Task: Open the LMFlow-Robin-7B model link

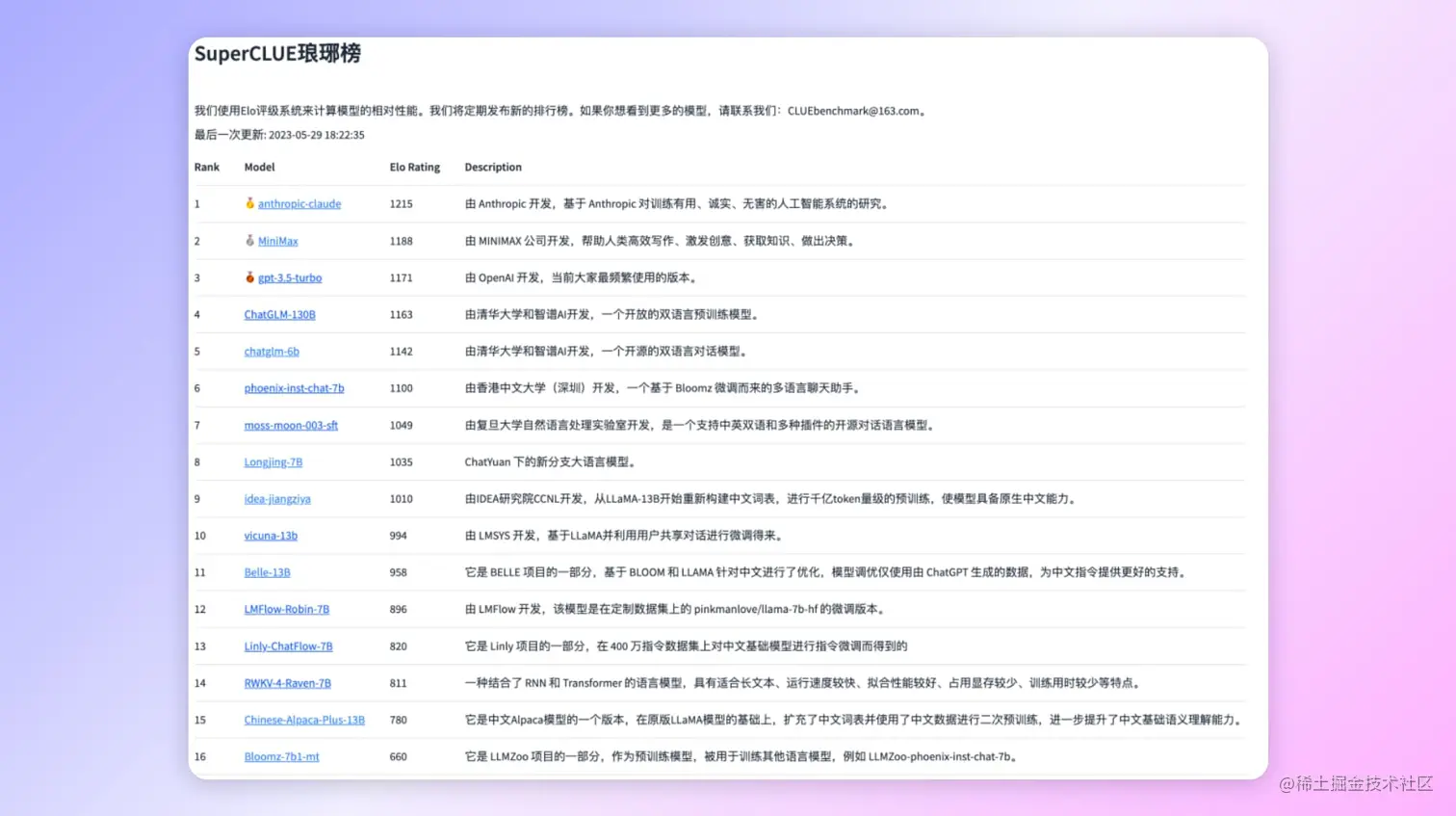Action: [287, 609]
